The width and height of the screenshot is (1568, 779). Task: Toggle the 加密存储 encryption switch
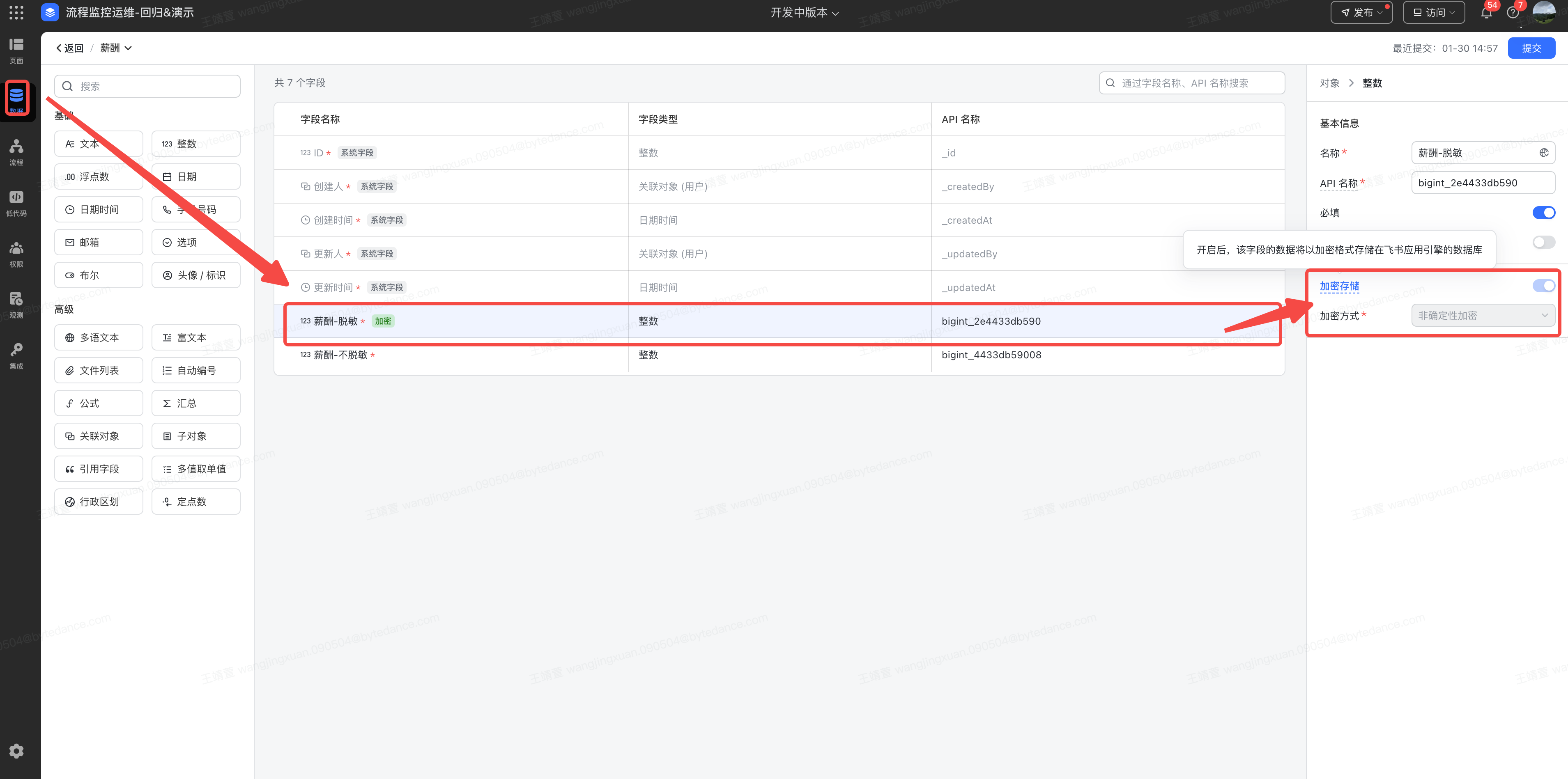1544,286
